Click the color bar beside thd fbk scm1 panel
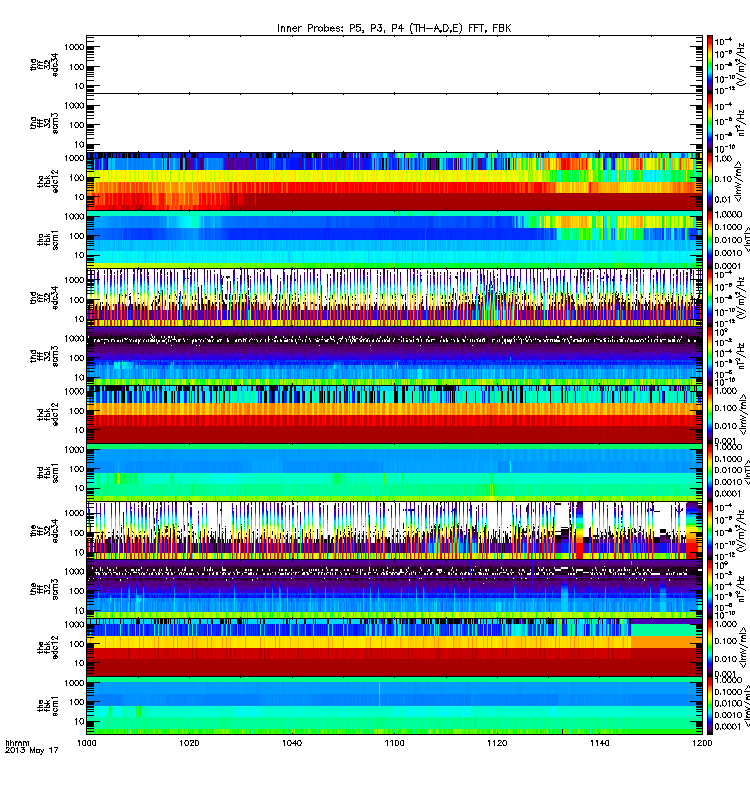 [x=710, y=473]
